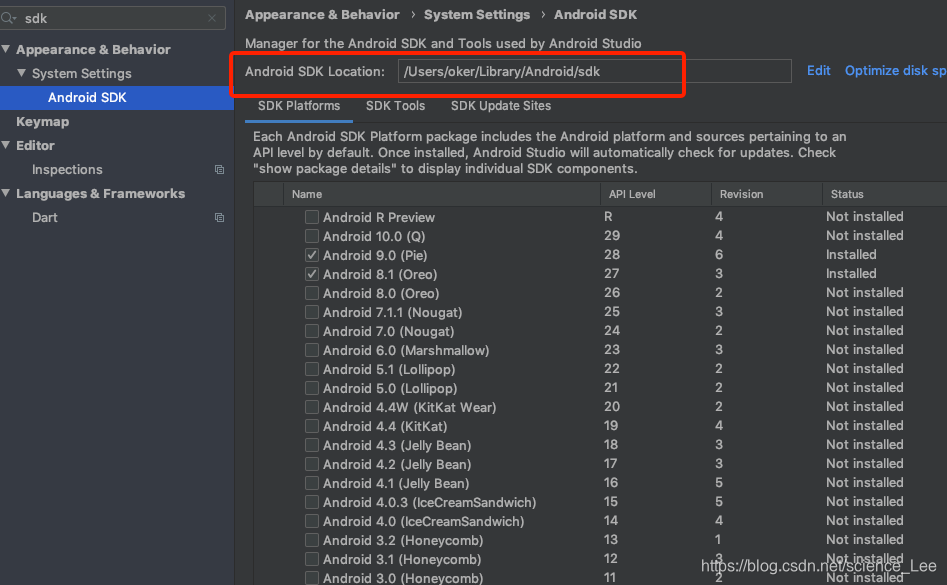Screen dimensions: 947x585
Task: Sort by Status column header
Action: coord(884,194)
